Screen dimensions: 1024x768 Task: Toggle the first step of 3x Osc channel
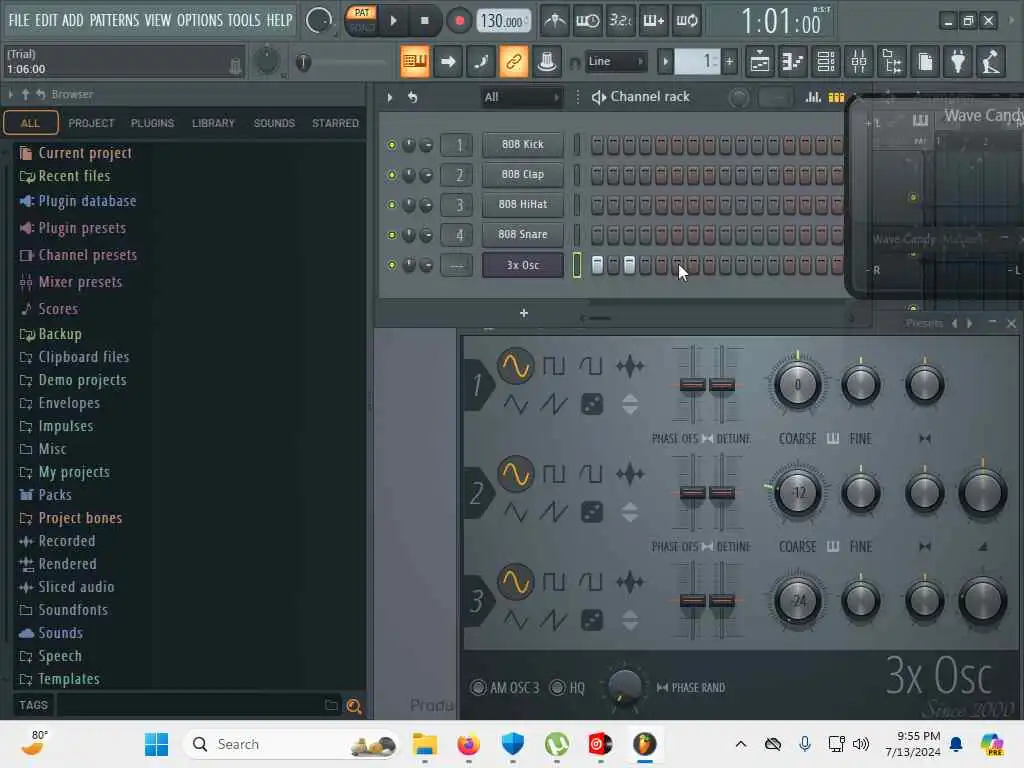(x=597, y=265)
